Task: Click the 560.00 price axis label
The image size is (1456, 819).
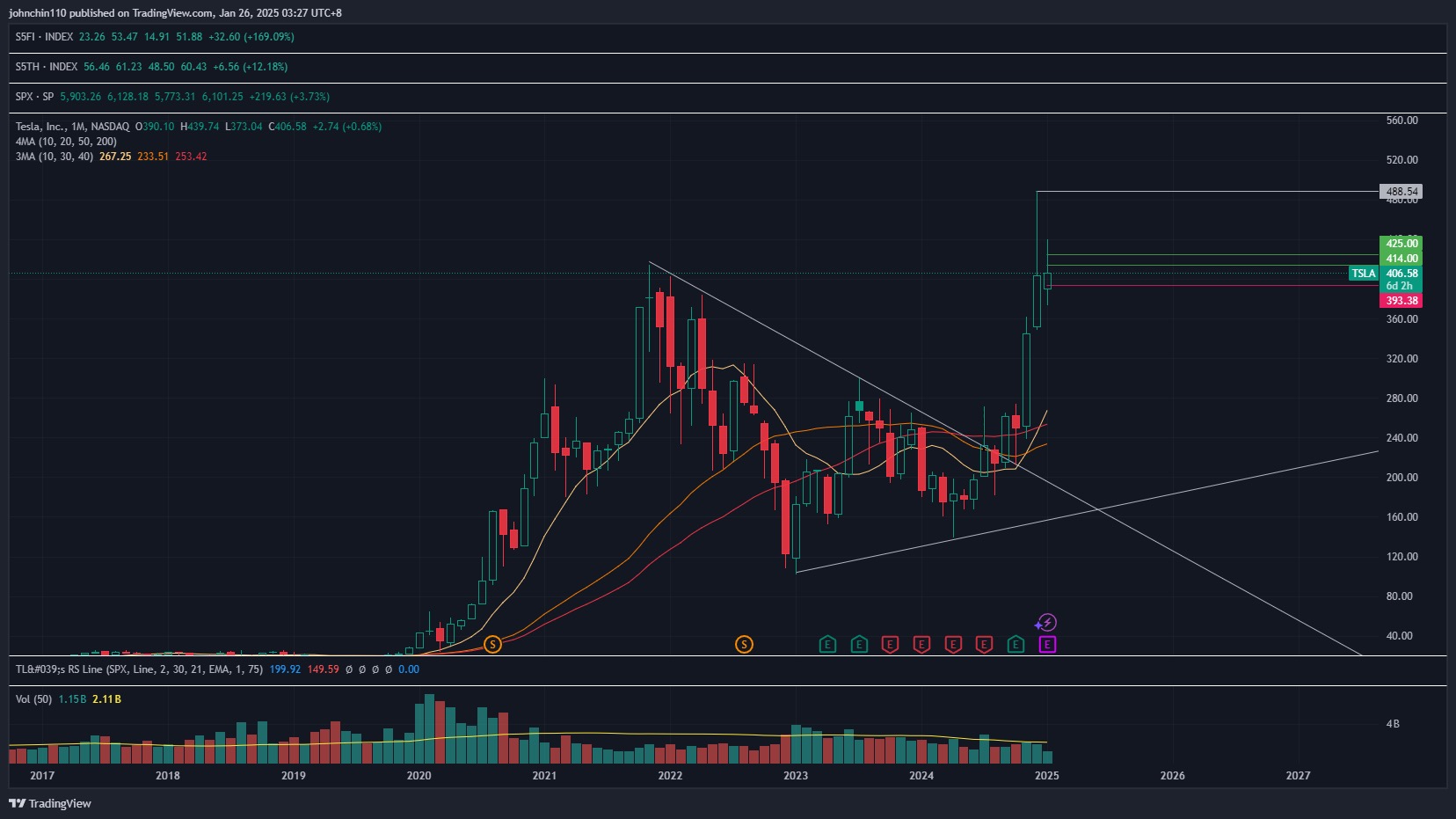Action: pos(1401,121)
